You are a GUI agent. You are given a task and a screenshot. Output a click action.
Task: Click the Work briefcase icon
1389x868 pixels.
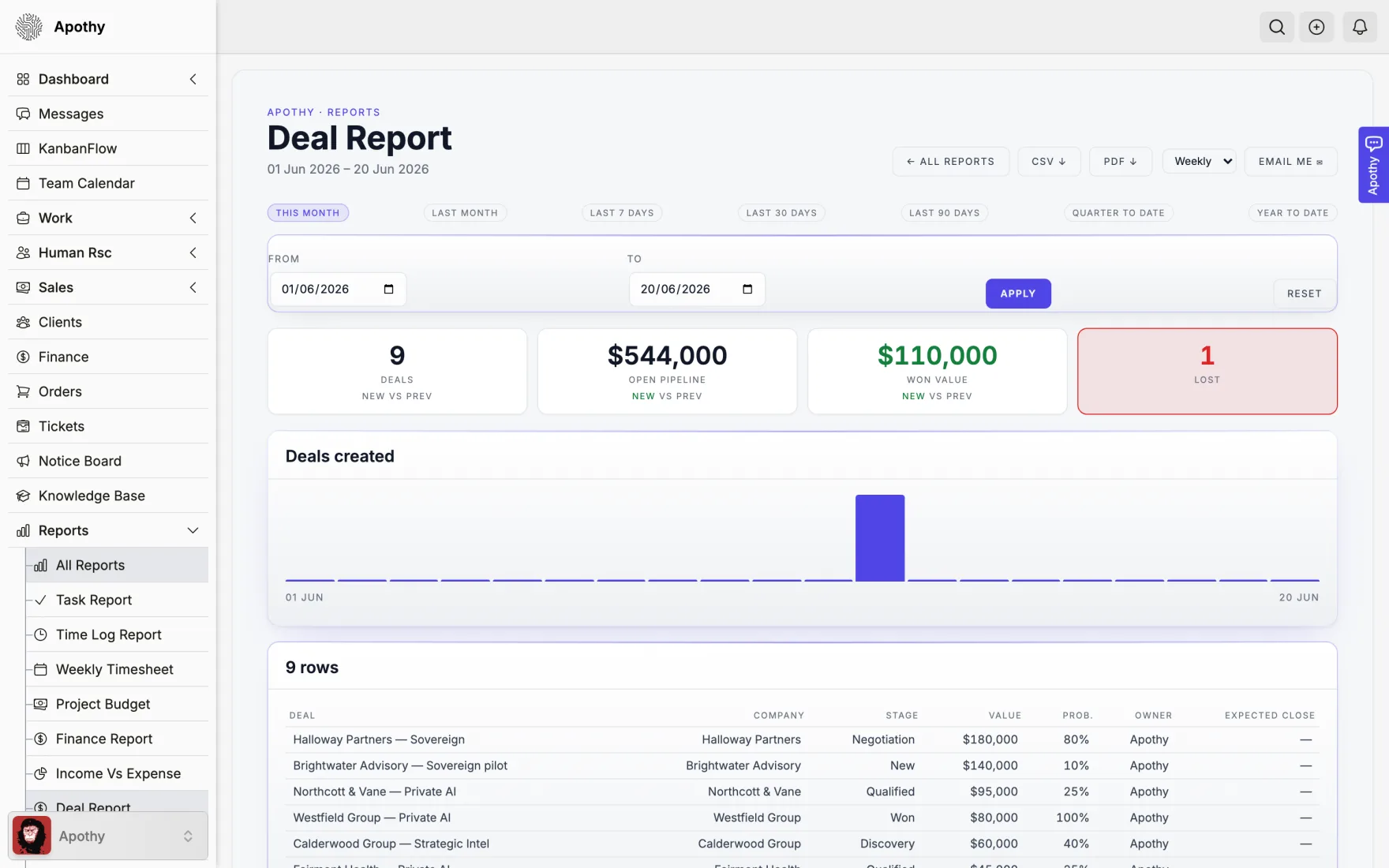[23, 218]
